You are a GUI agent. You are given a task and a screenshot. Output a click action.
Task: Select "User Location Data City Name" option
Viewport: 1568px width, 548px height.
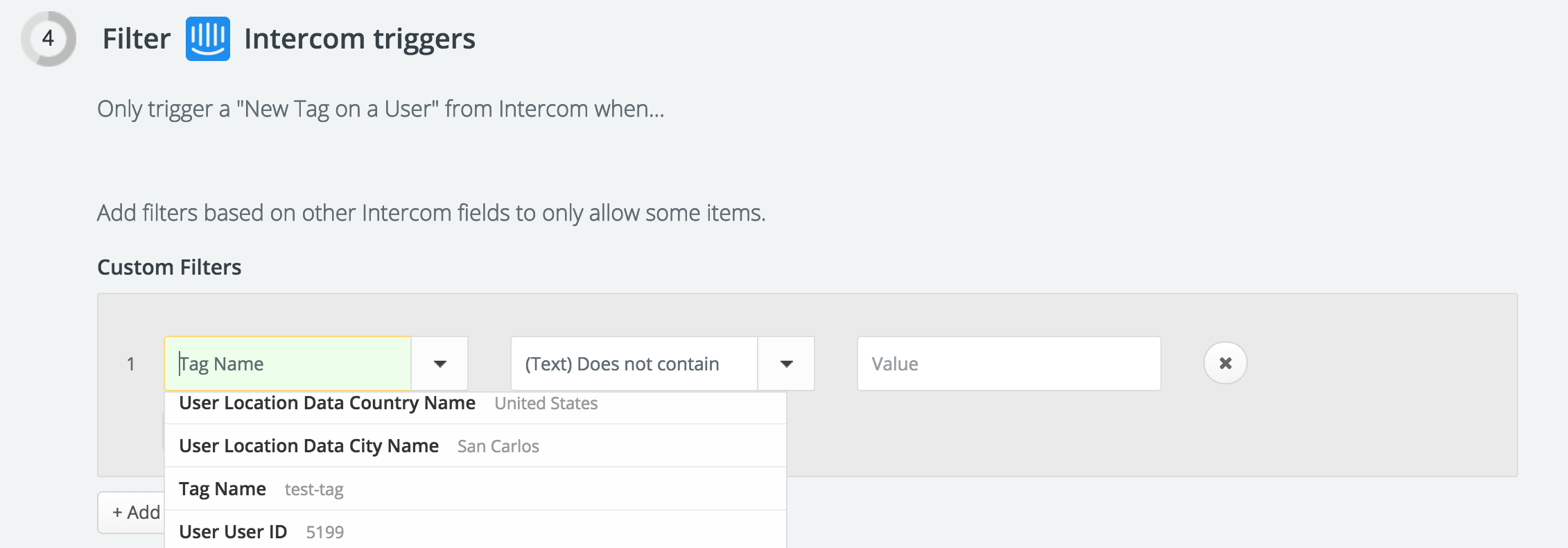click(x=476, y=445)
